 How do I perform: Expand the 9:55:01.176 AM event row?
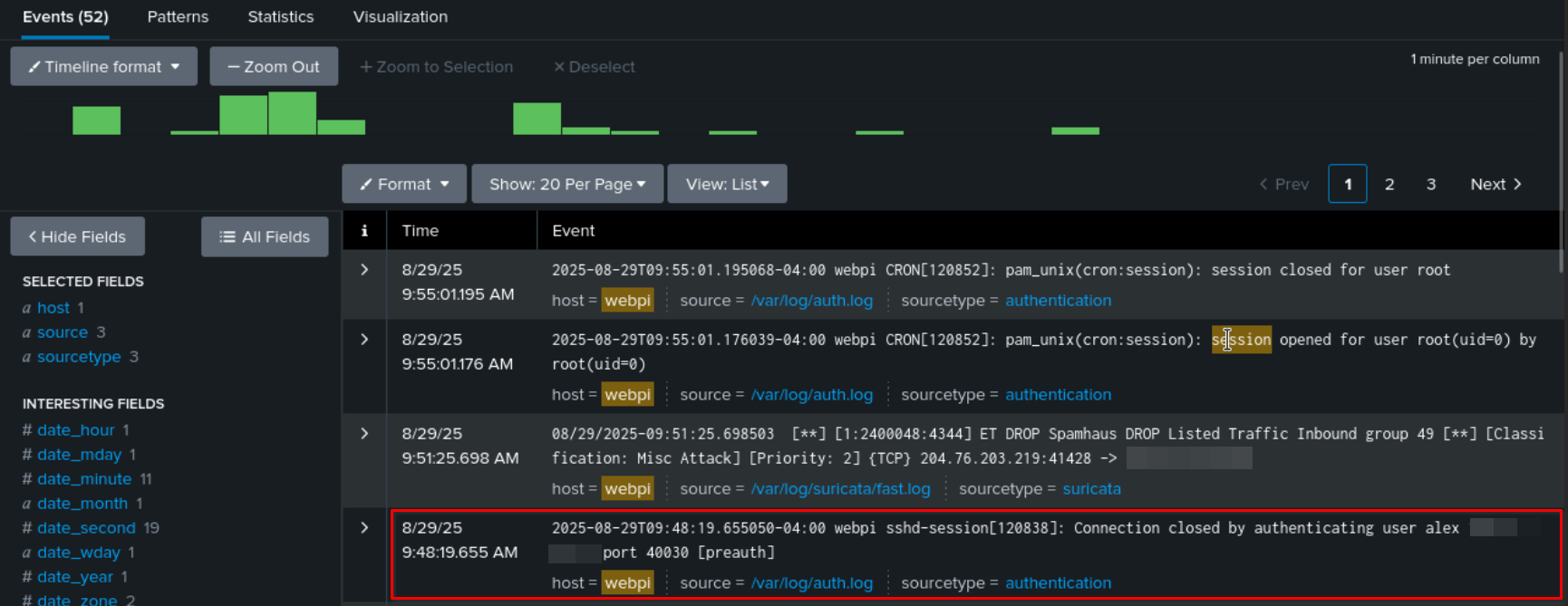click(x=364, y=340)
